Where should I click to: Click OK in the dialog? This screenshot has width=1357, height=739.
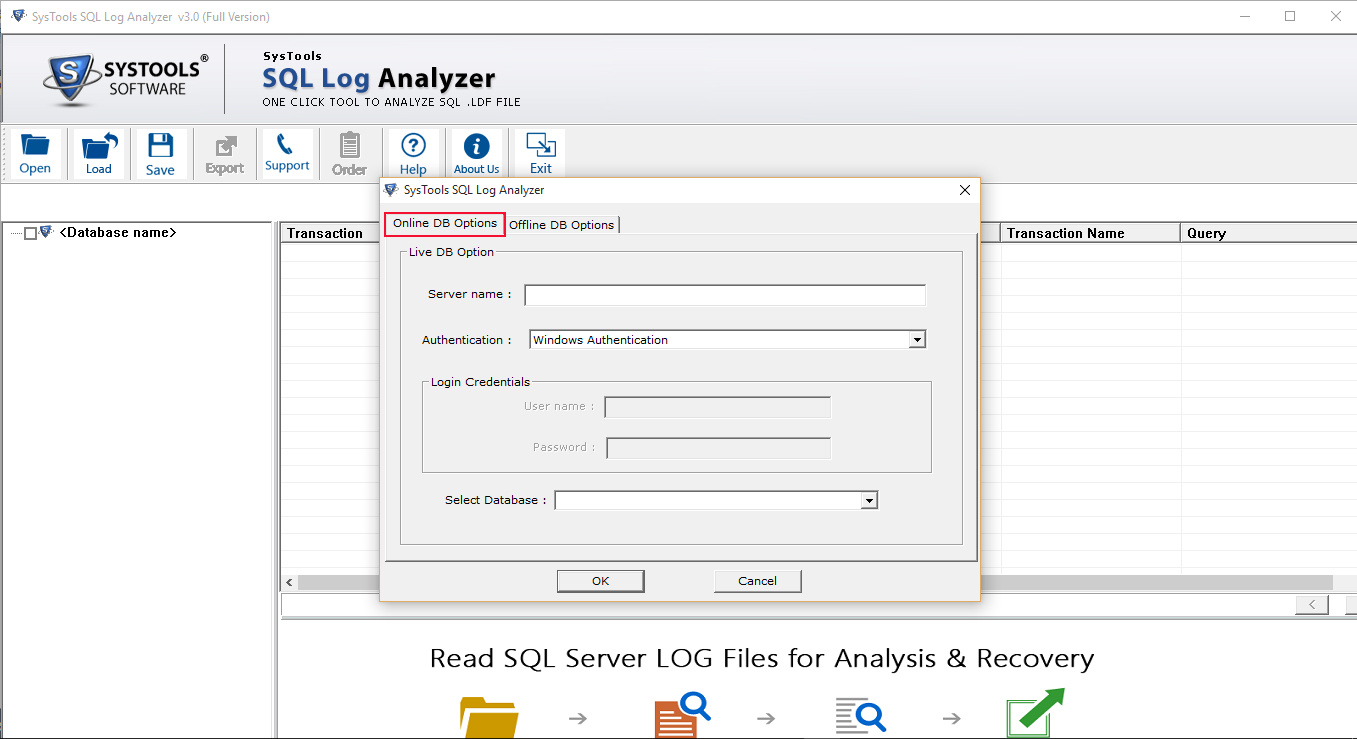600,581
